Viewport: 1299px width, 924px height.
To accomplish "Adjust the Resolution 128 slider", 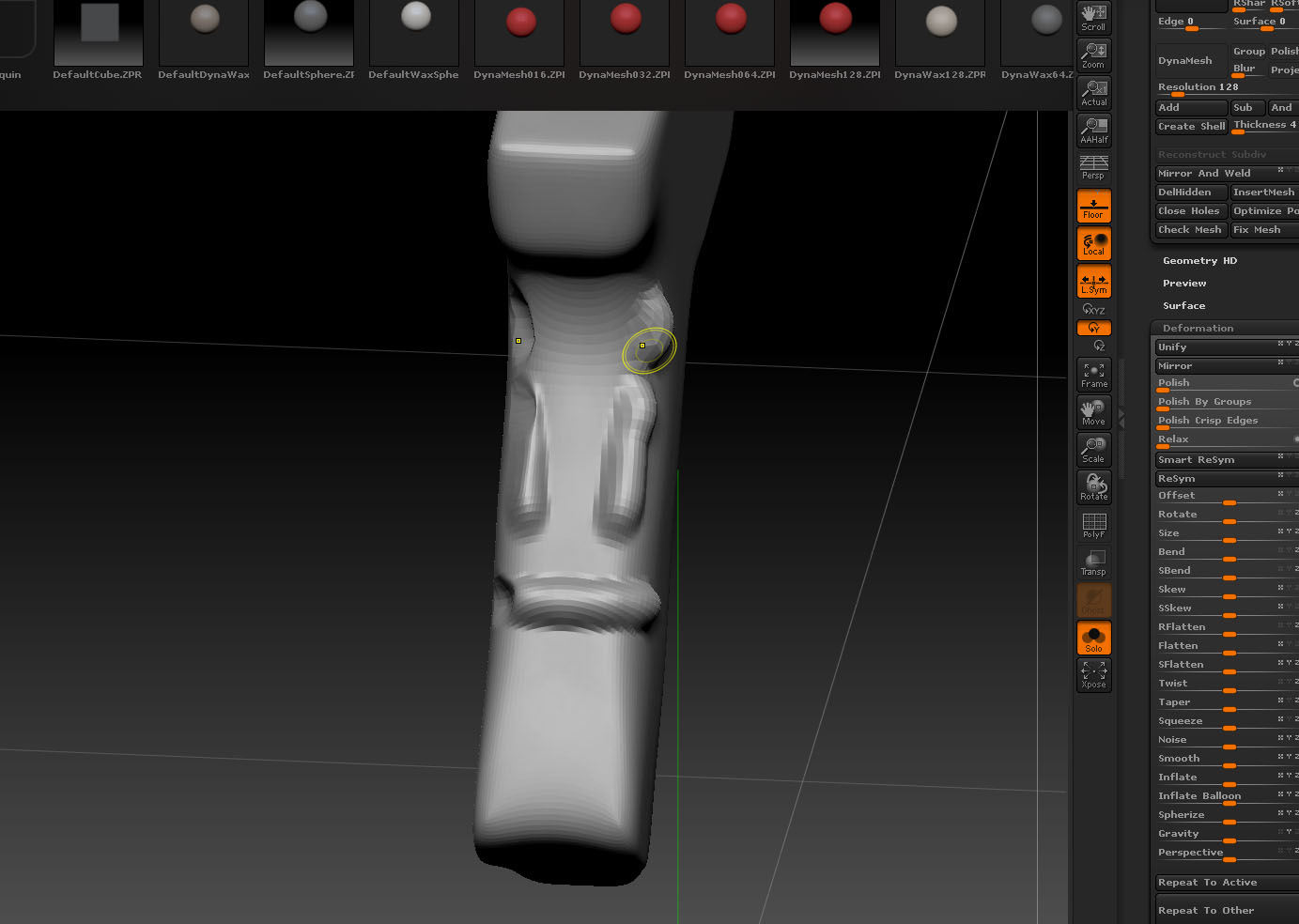I will click(1226, 88).
